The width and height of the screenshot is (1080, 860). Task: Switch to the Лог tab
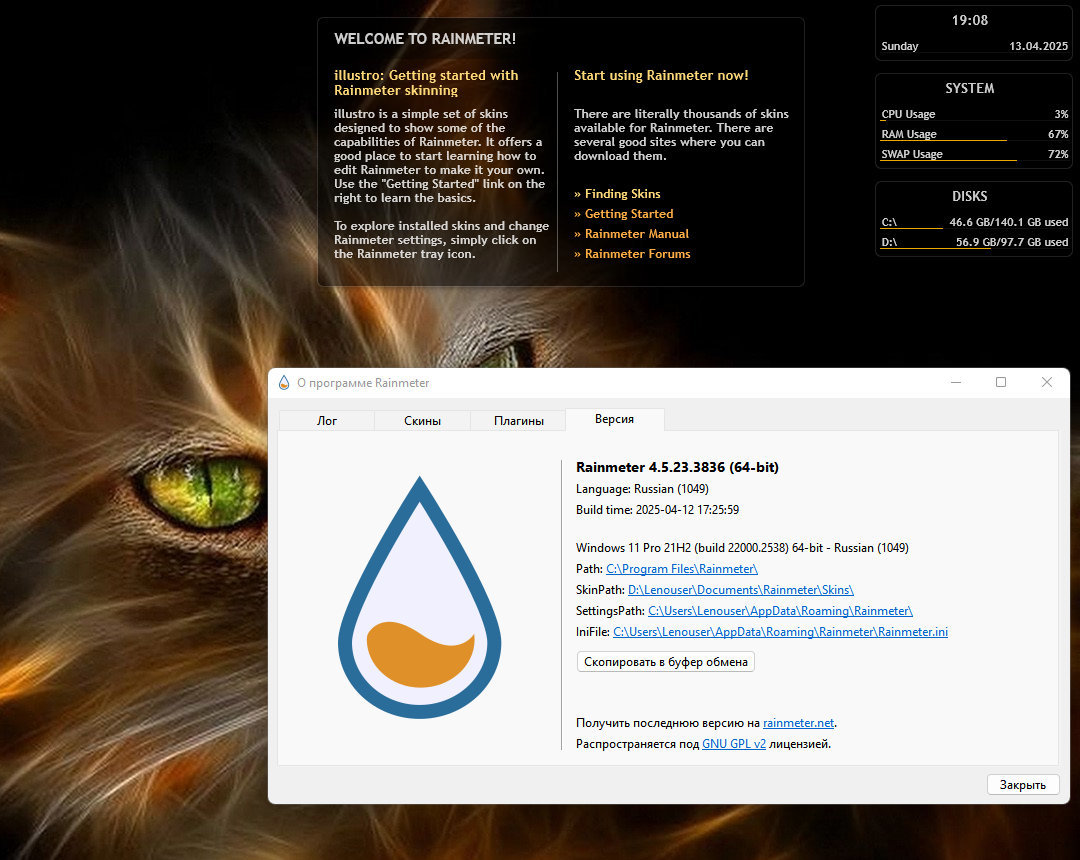[x=327, y=421]
